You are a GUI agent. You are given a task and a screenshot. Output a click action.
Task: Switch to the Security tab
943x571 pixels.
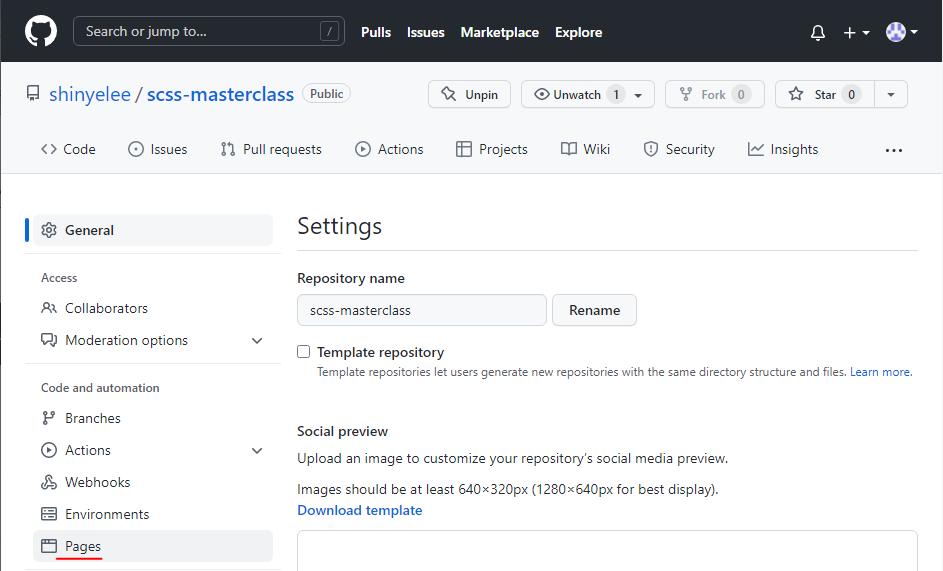(x=679, y=149)
